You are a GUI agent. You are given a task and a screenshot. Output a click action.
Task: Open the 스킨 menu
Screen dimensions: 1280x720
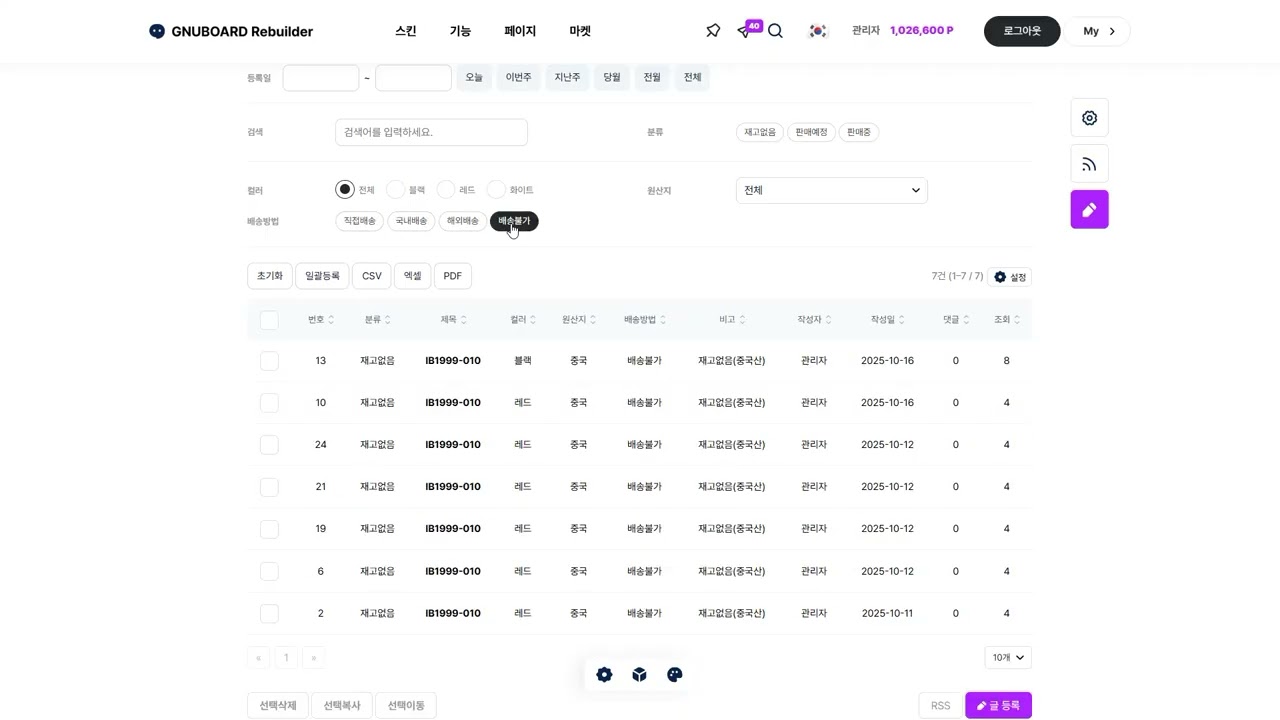[406, 31]
